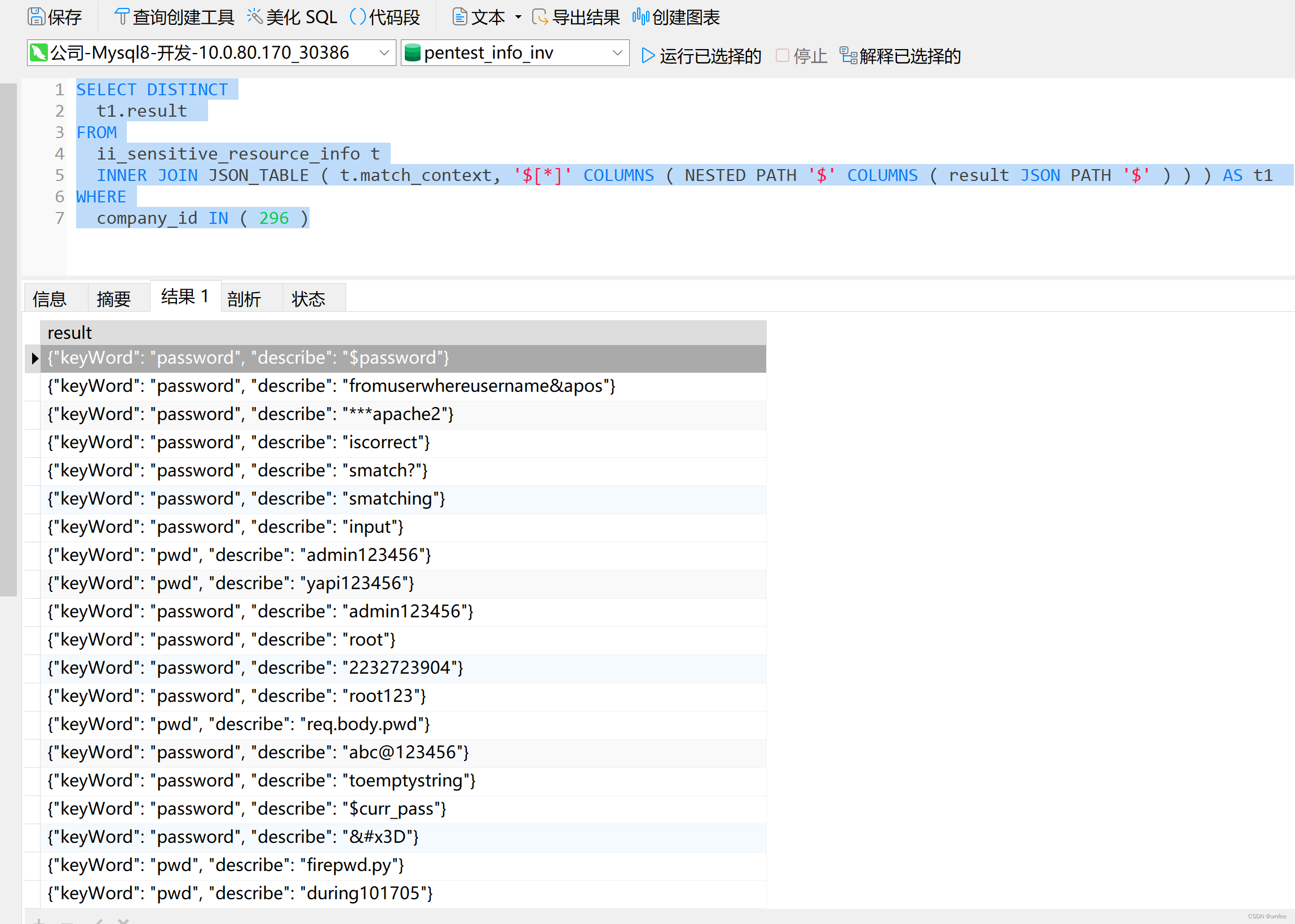This screenshot has height=924, width=1295.
Task: Expand the pentest_info_inv database dropdown
Action: [617, 53]
